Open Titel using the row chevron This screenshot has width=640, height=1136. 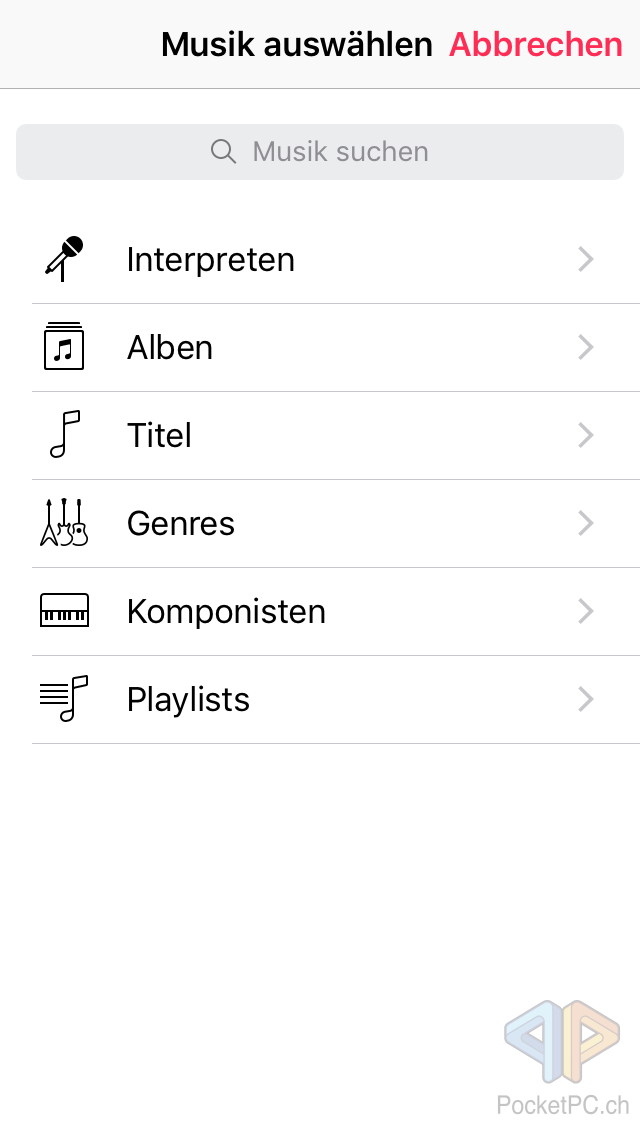tap(586, 436)
